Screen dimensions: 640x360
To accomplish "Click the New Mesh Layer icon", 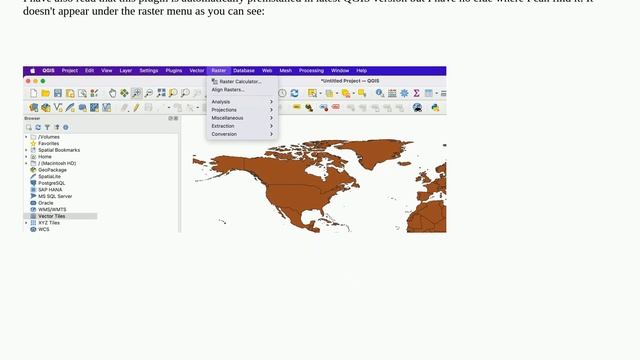I will (x=94, y=108).
